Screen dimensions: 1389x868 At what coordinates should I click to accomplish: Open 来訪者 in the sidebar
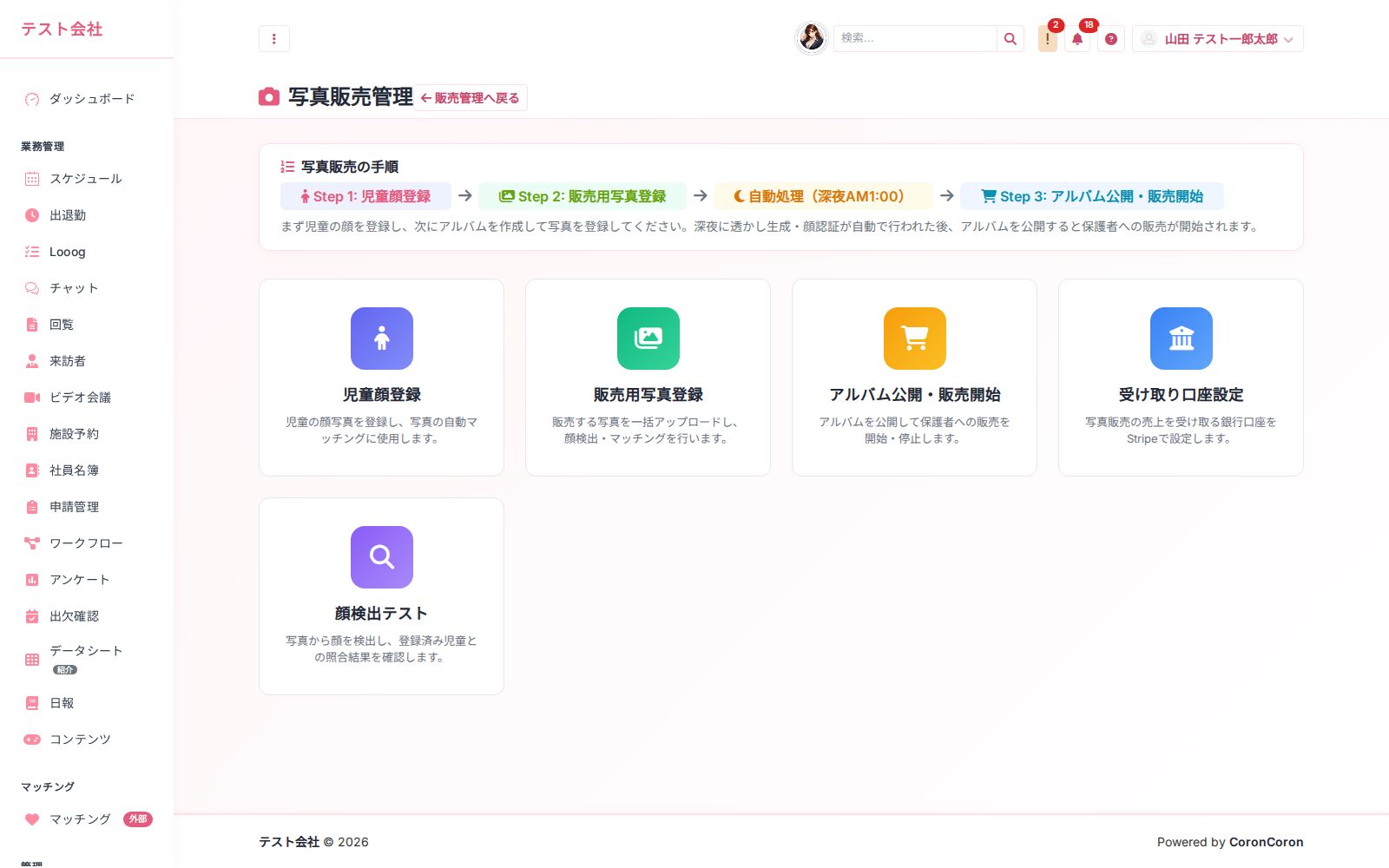[87, 361]
